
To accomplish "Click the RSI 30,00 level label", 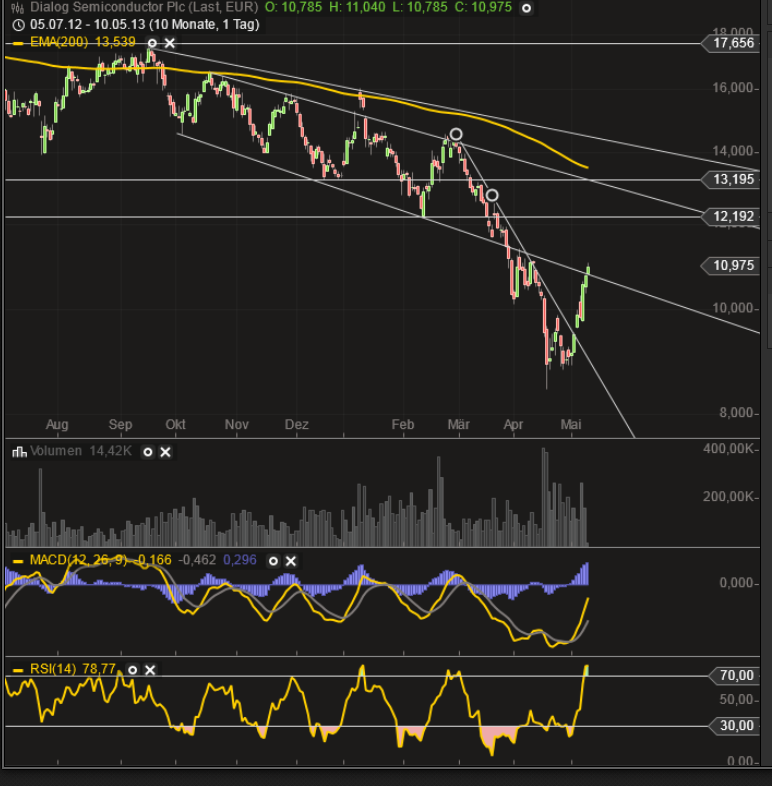I will (734, 725).
